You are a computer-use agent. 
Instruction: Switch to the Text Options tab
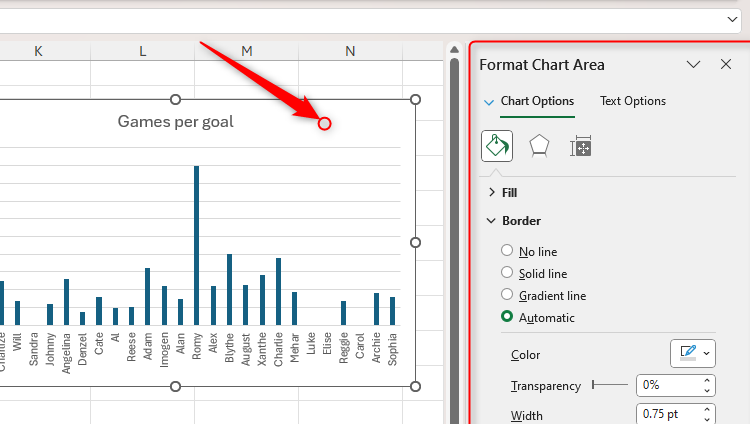point(632,101)
